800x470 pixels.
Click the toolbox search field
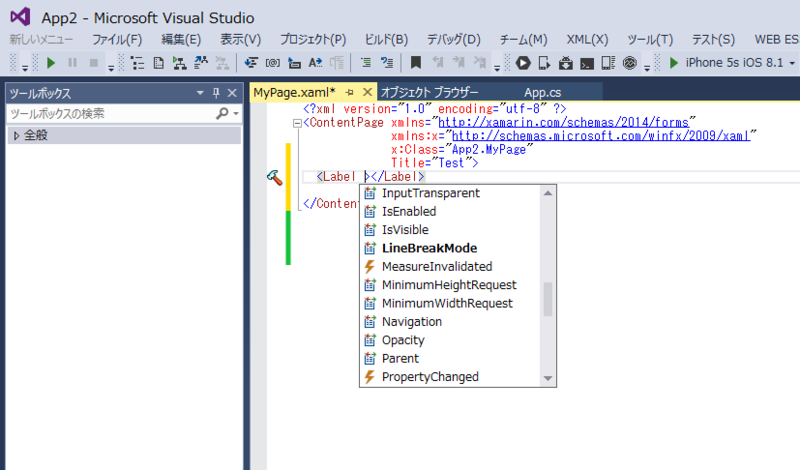click(x=111, y=113)
